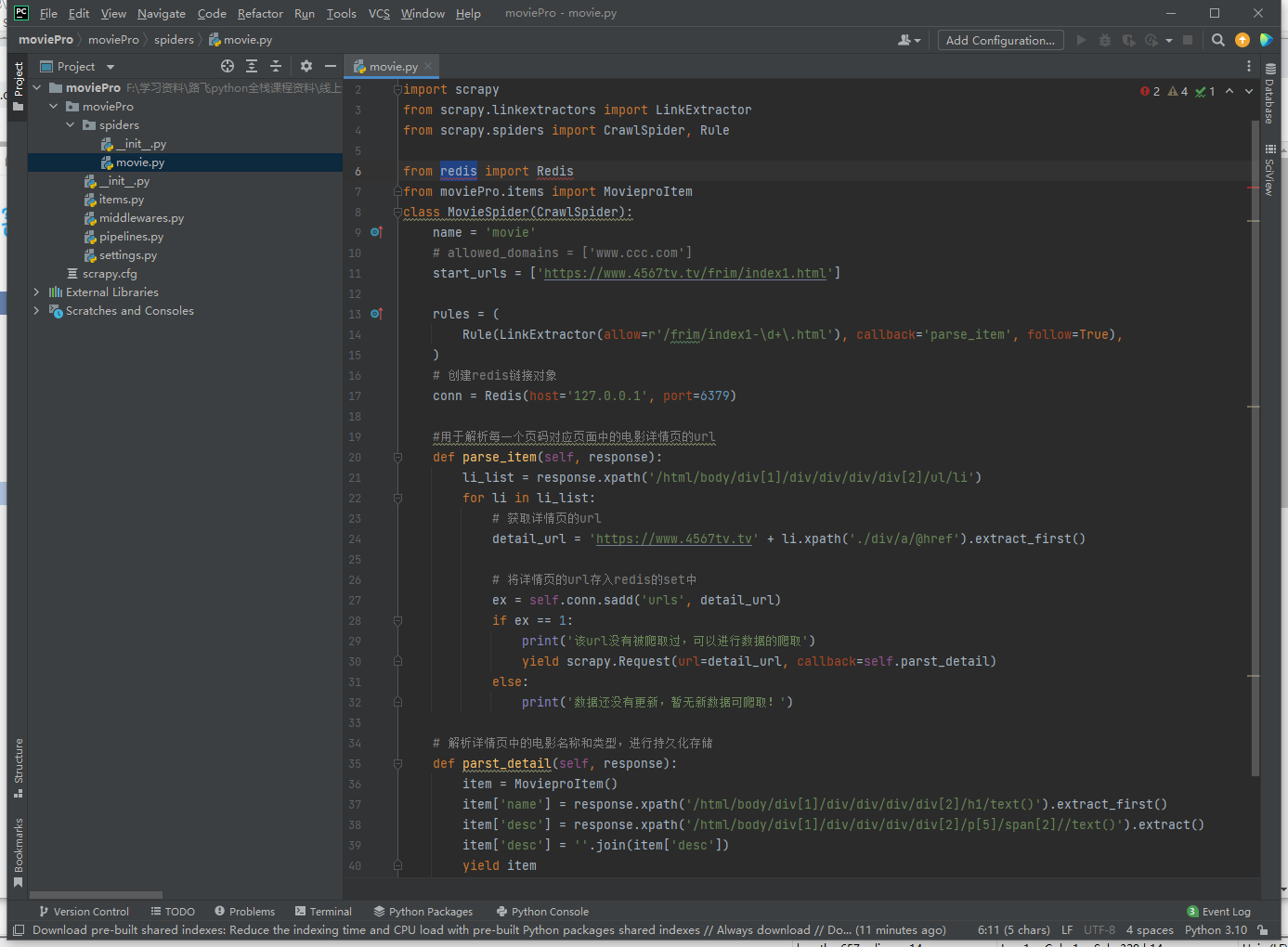The image size is (1288, 947).
Task: Open the Database tool window
Action: 1269,93
